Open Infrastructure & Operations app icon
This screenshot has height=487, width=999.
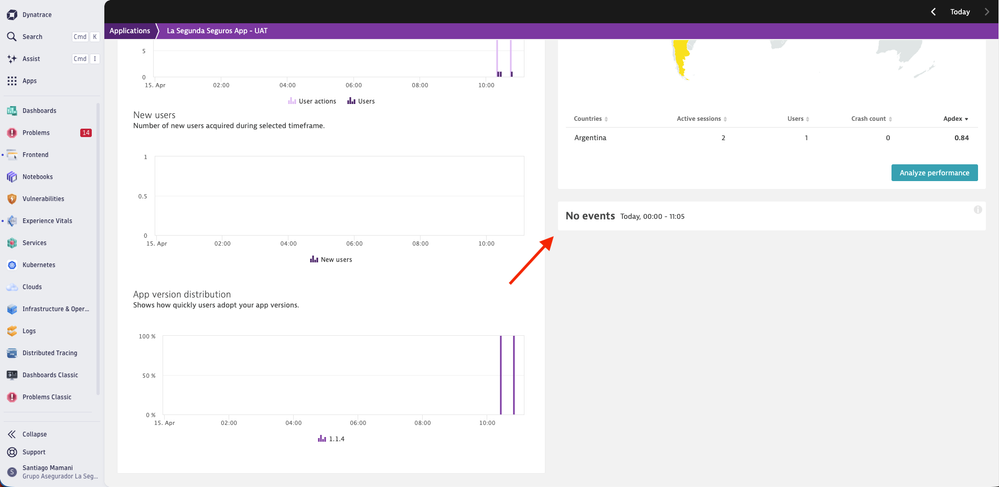(x=11, y=309)
